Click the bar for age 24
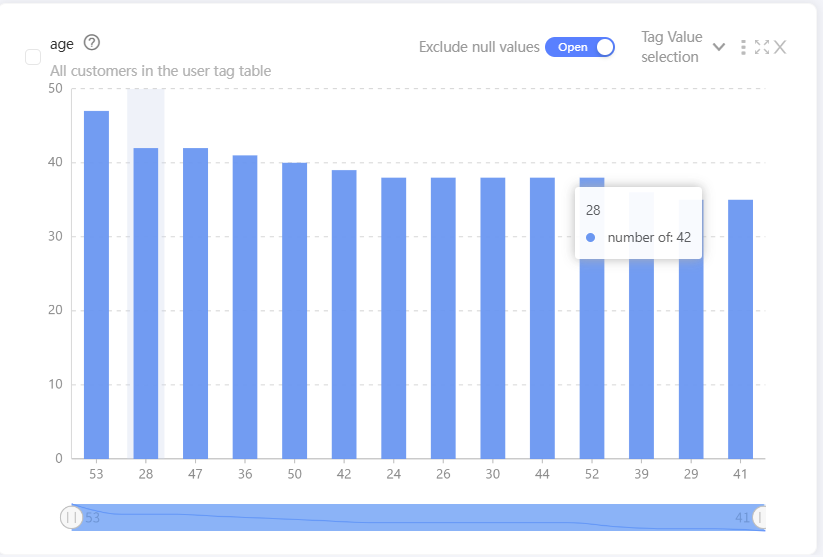This screenshot has width=823, height=557. pos(393,318)
